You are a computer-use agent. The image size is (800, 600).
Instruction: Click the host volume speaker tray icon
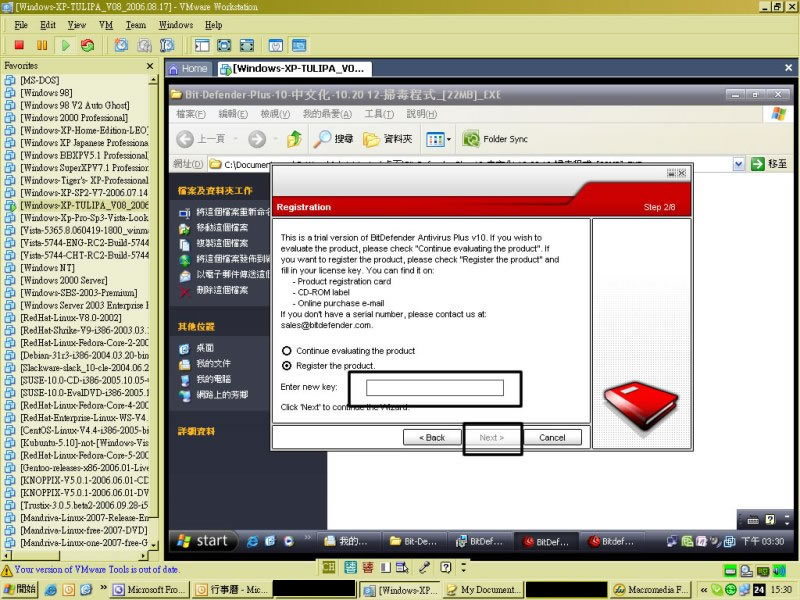[779, 571]
